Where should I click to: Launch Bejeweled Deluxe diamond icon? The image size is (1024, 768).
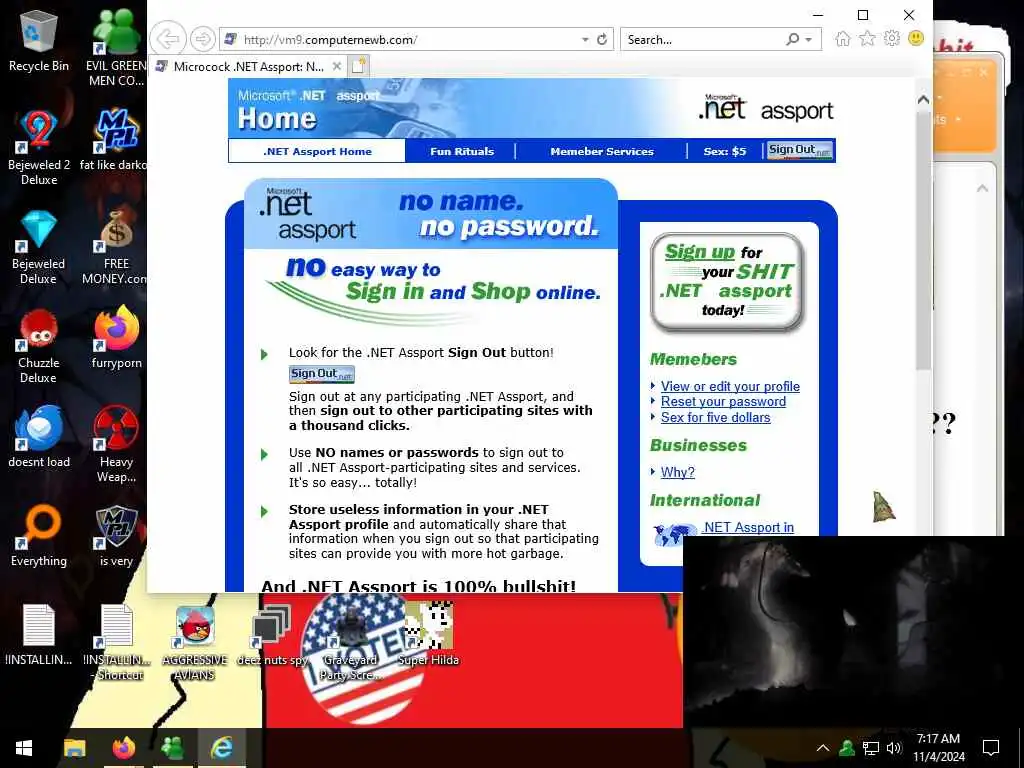[x=39, y=247]
